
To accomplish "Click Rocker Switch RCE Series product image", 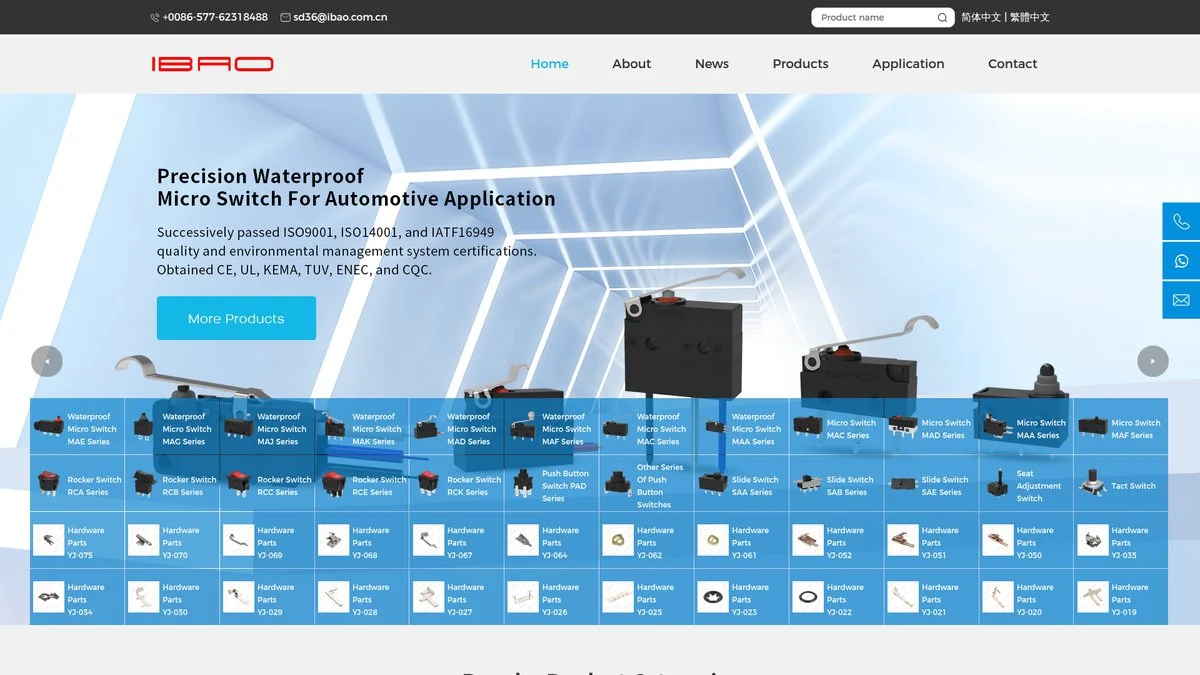I will (333, 484).
